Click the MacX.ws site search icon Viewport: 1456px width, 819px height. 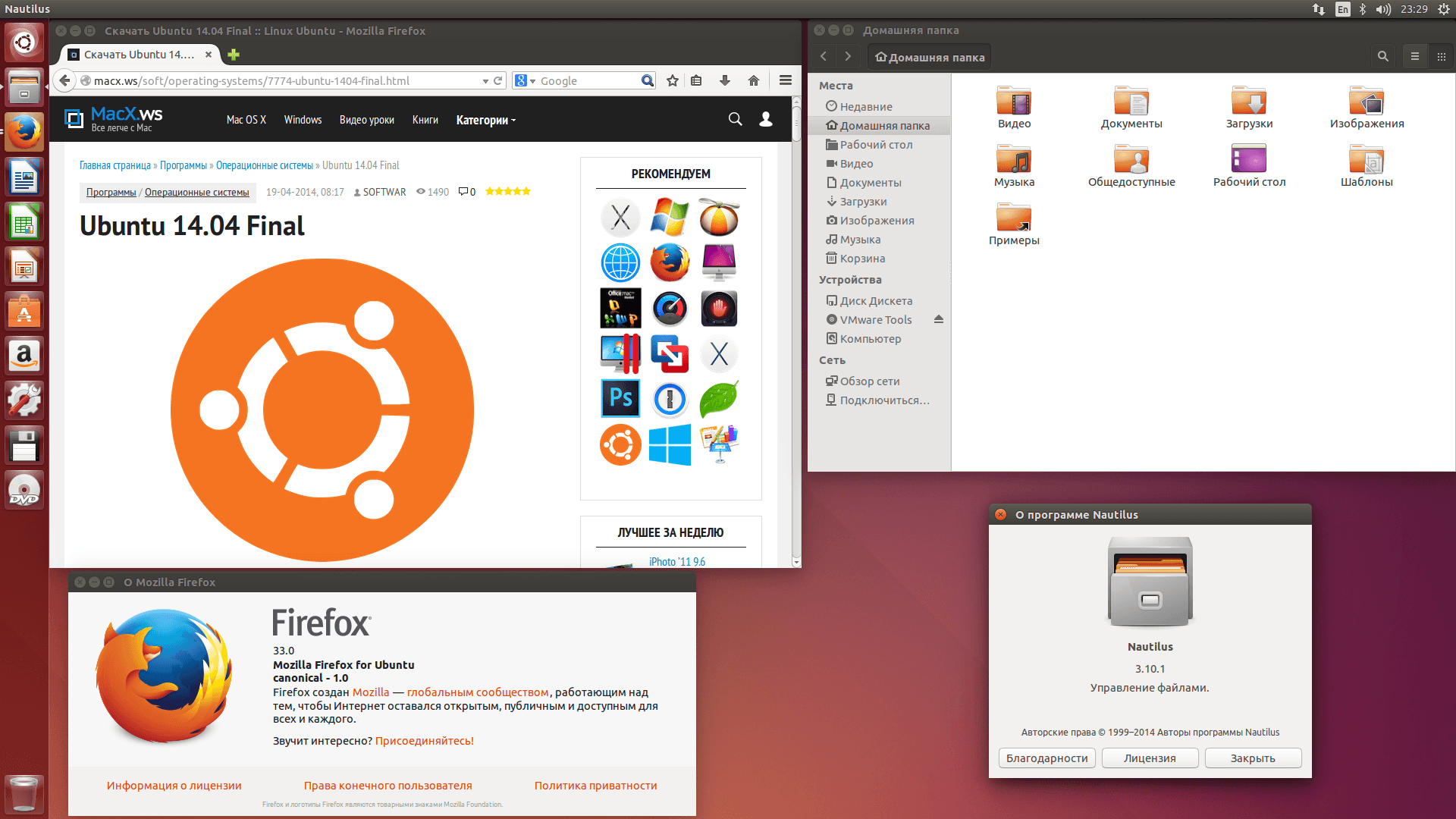(735, 119)
